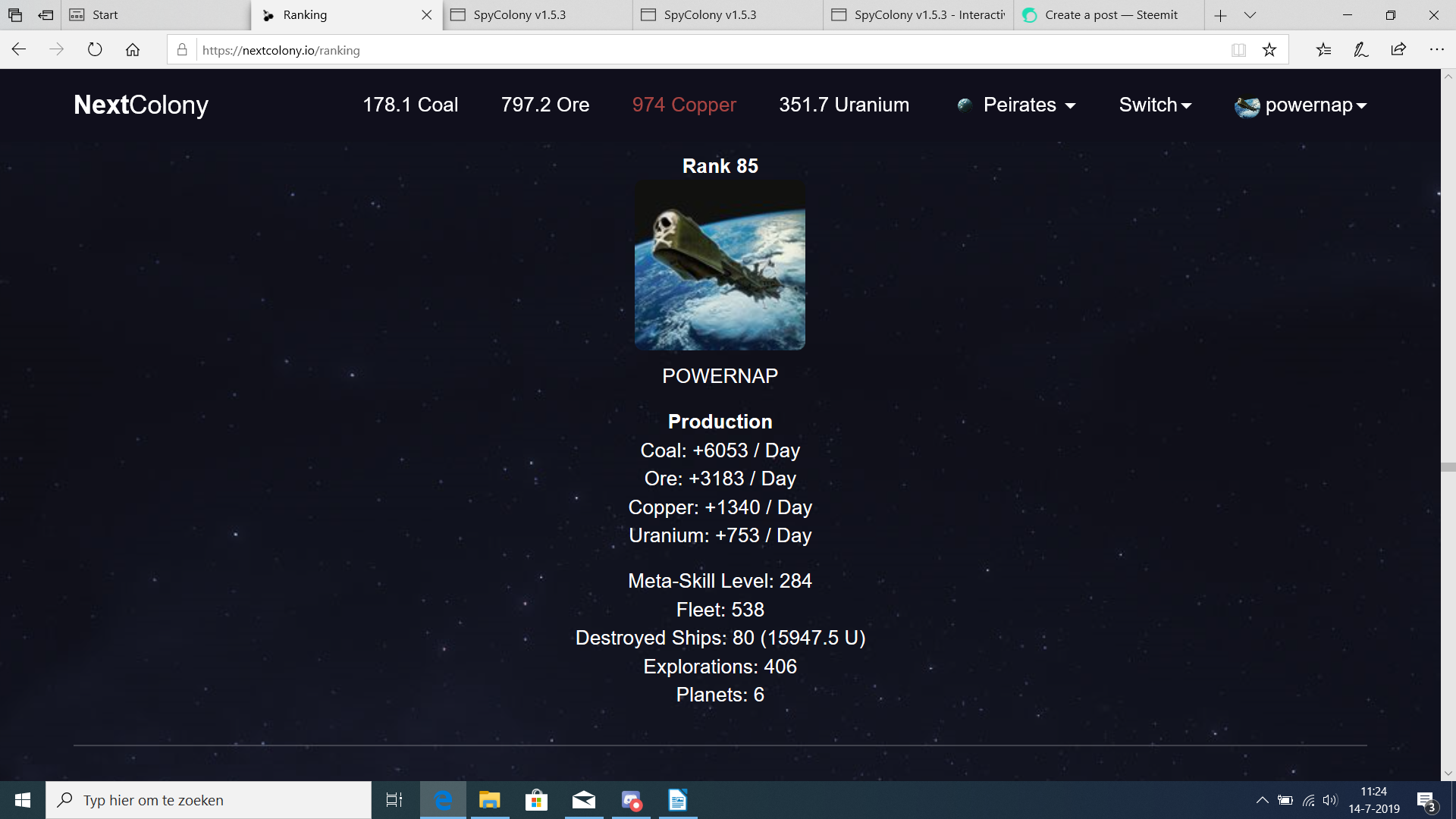Open the reading view book icon

(x=1238, y=50)
